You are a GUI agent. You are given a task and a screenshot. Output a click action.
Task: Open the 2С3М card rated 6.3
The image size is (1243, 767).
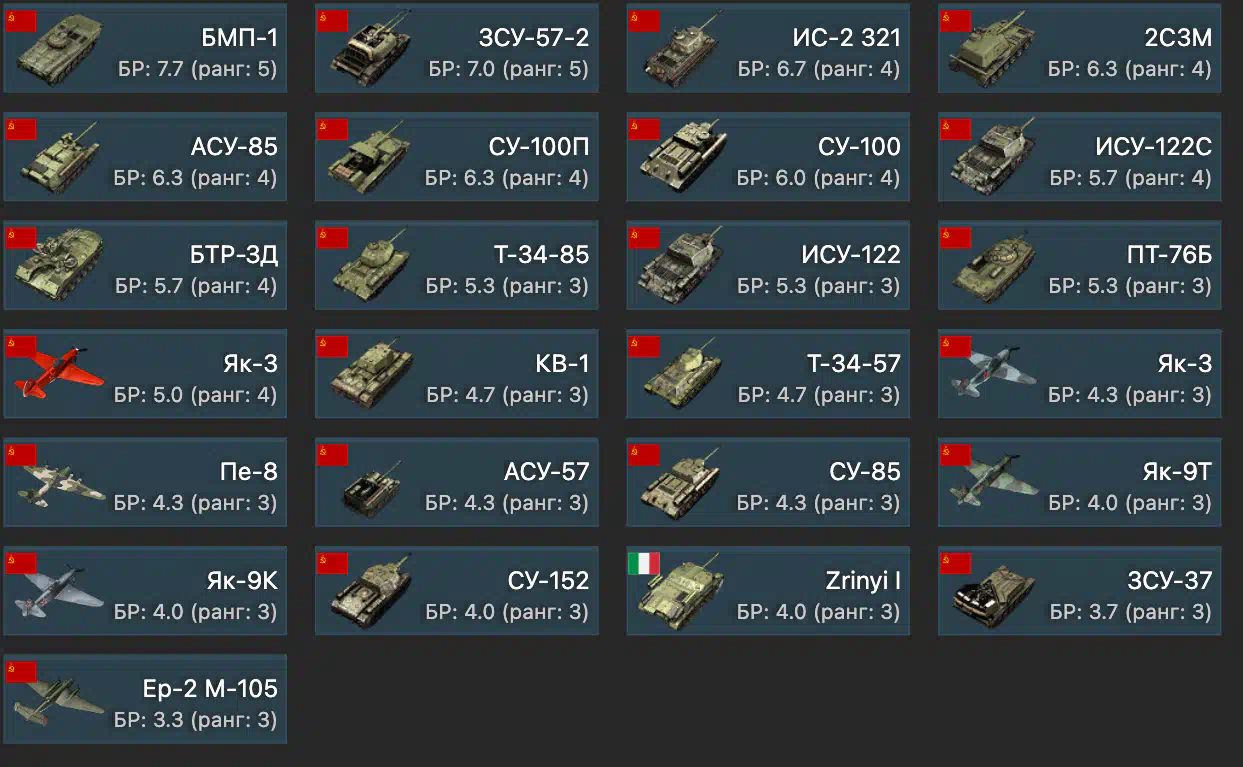pos(1079,48)
